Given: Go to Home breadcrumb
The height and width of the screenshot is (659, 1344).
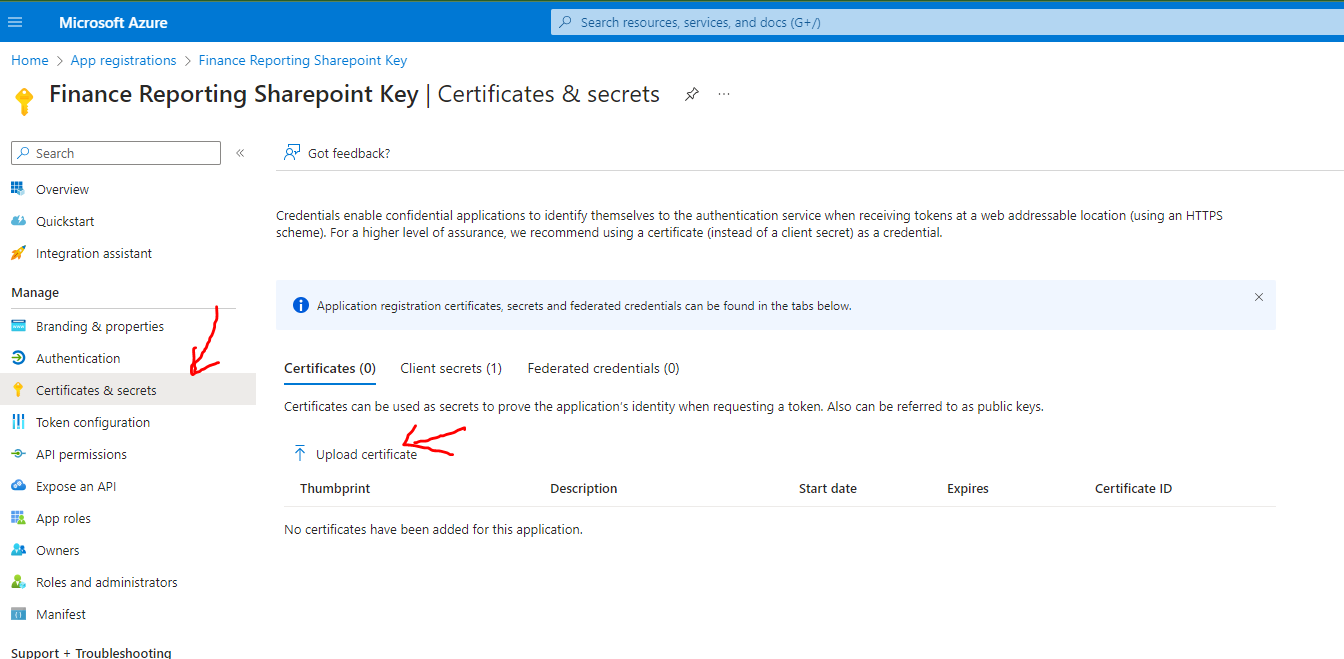Looking at the screenshot, I should [x=30, y=60].
